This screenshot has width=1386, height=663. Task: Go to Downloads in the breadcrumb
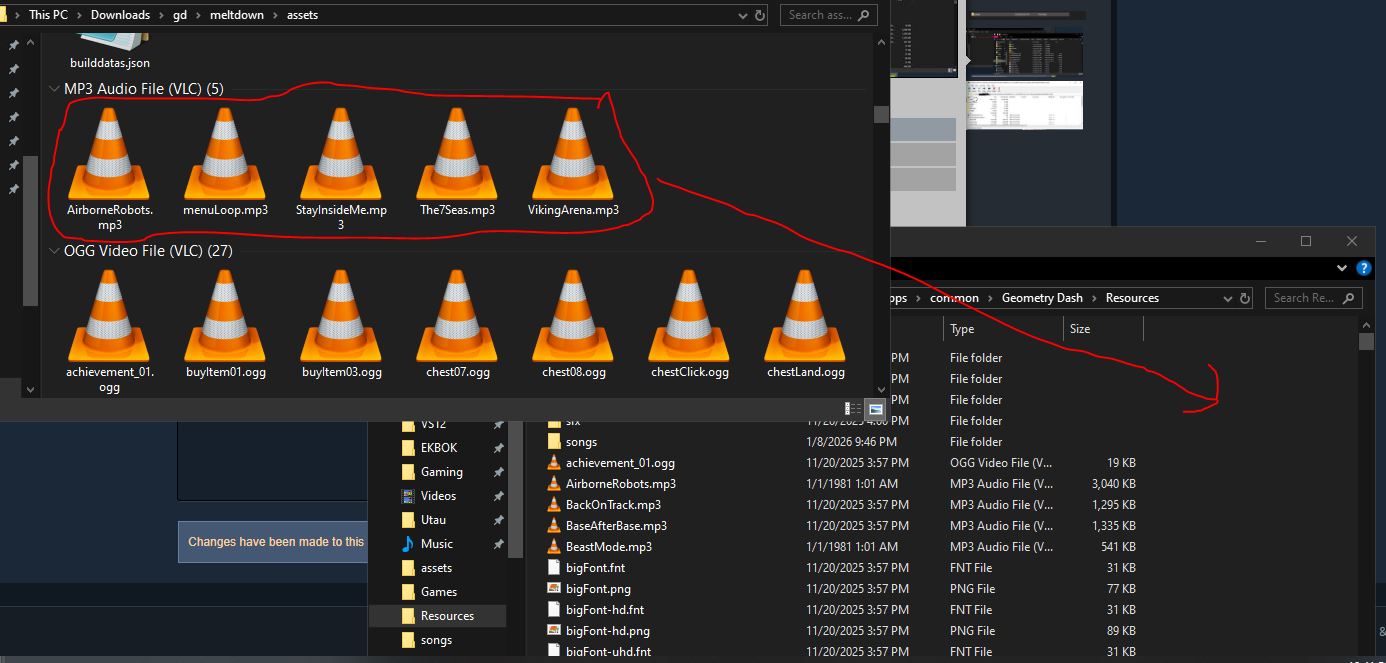click(x=120, y=15)
